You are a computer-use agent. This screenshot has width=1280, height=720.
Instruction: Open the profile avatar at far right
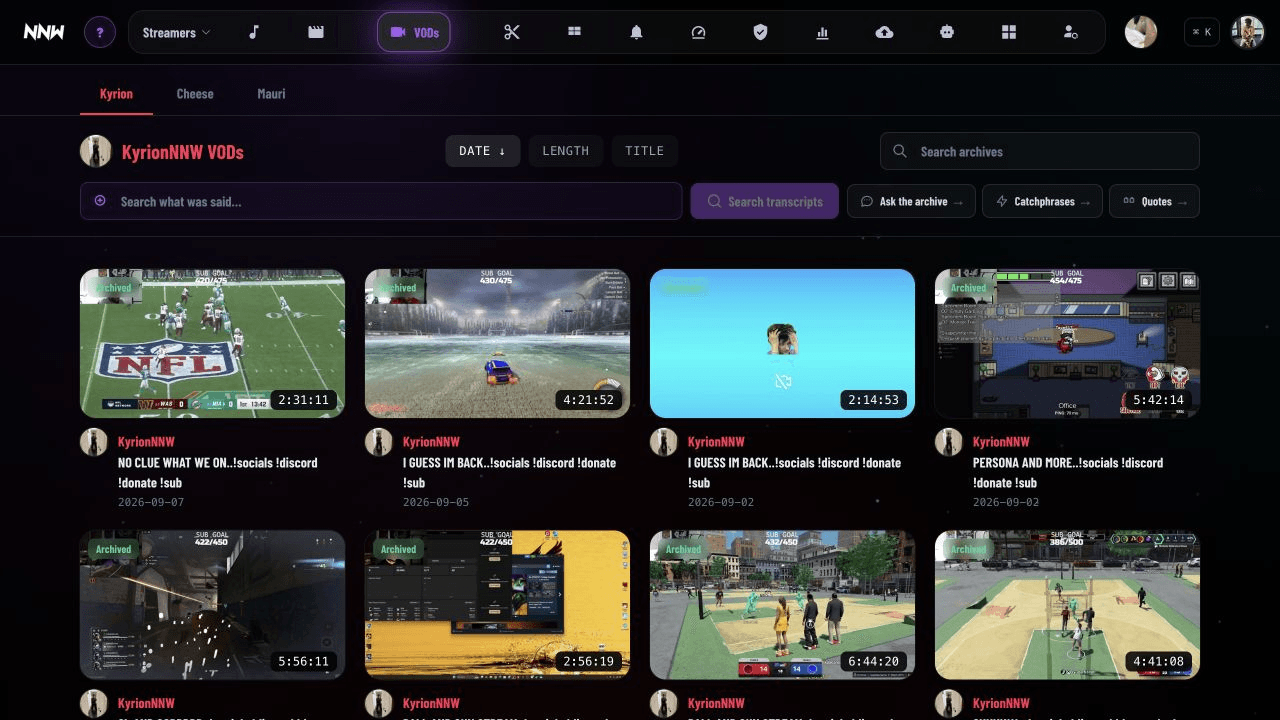pyautogui.click(x=1247, y=32)
